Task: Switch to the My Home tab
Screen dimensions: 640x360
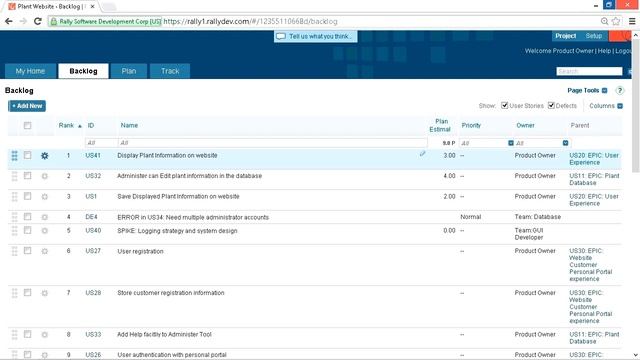Action: click(x=30, y=71)
